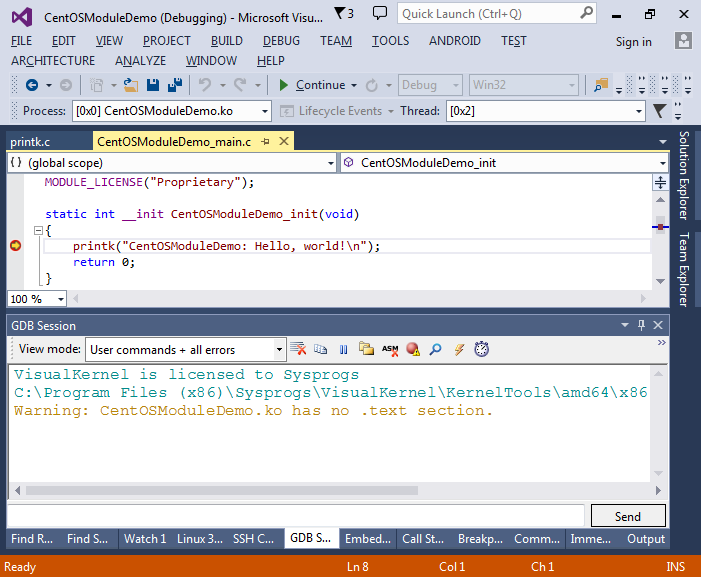Switch to the SSH Console tab

point(253,539)
